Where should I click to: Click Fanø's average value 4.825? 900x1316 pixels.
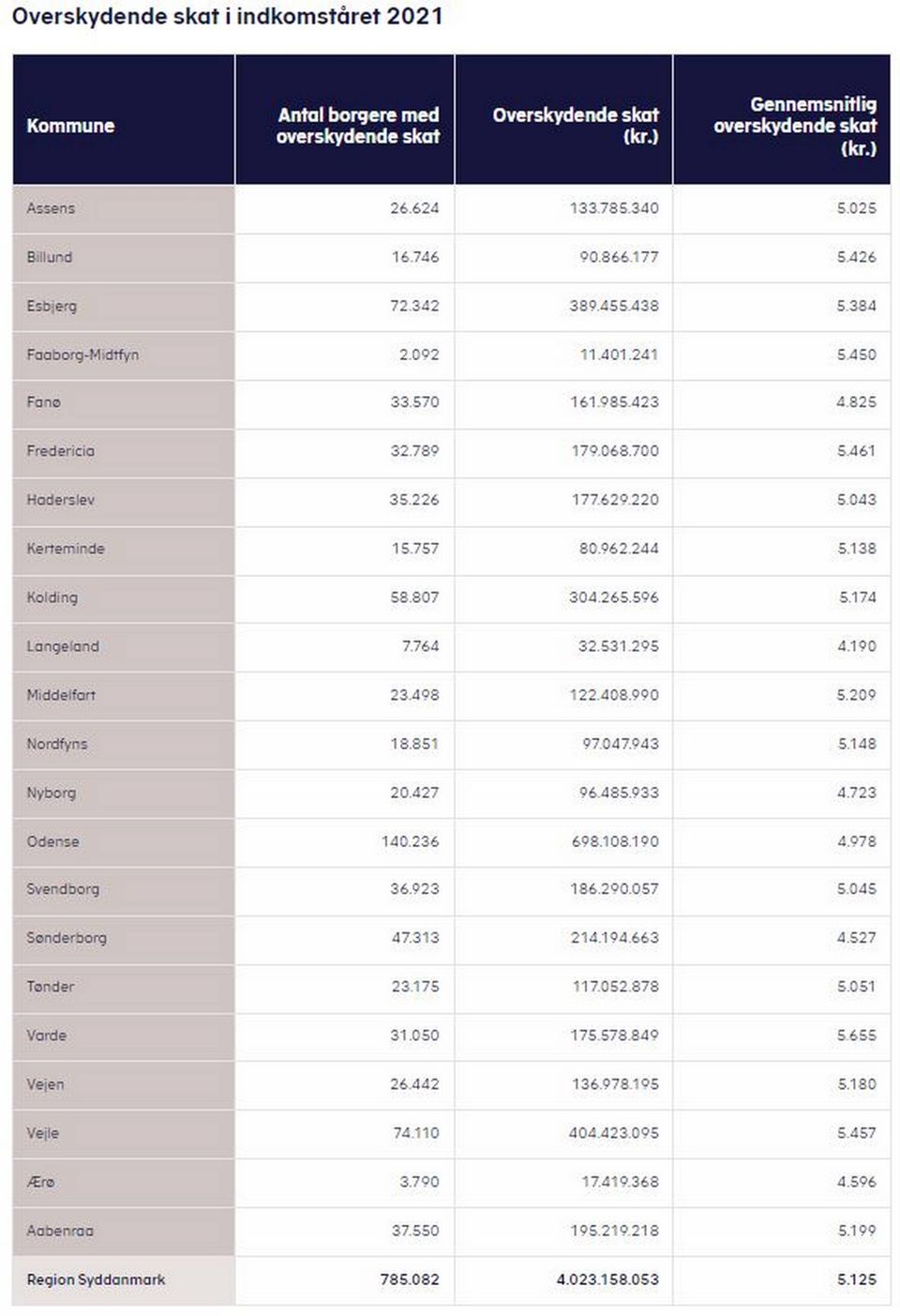pyautogui.click(x=857, y=402)
